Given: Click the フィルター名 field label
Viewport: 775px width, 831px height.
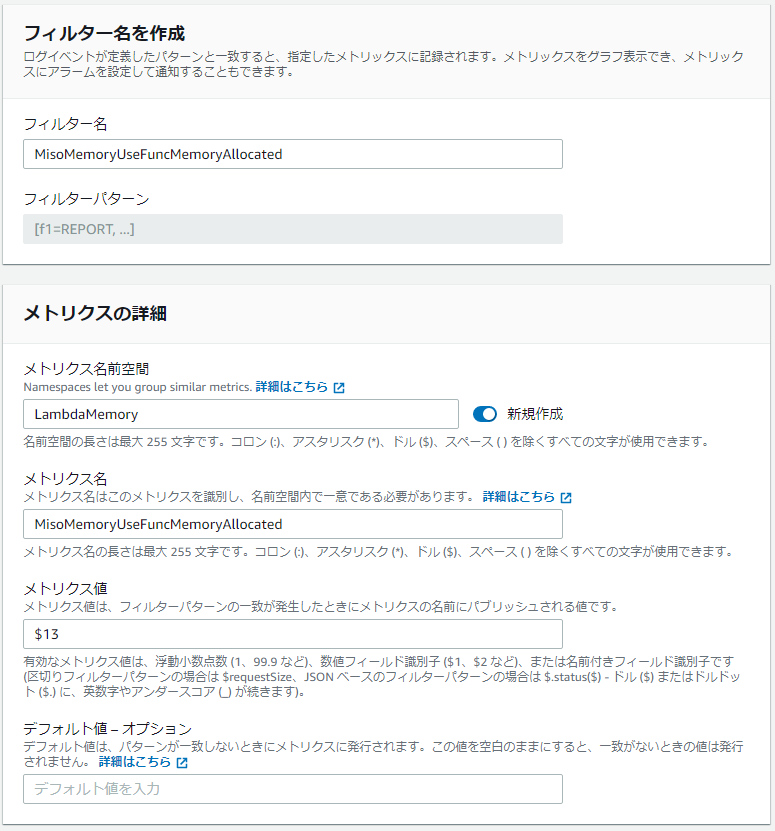Looking at the screenshot, I should pos(65,124).
